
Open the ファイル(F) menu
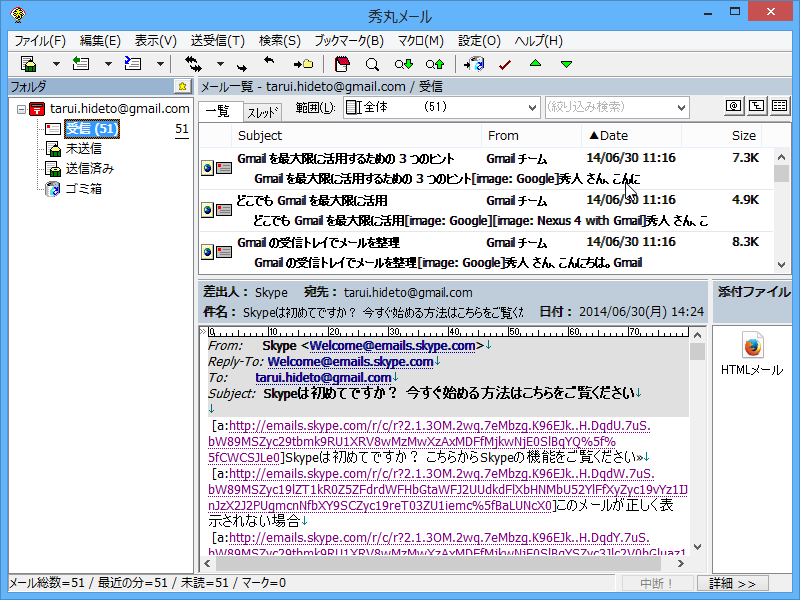tap(40, 41)
